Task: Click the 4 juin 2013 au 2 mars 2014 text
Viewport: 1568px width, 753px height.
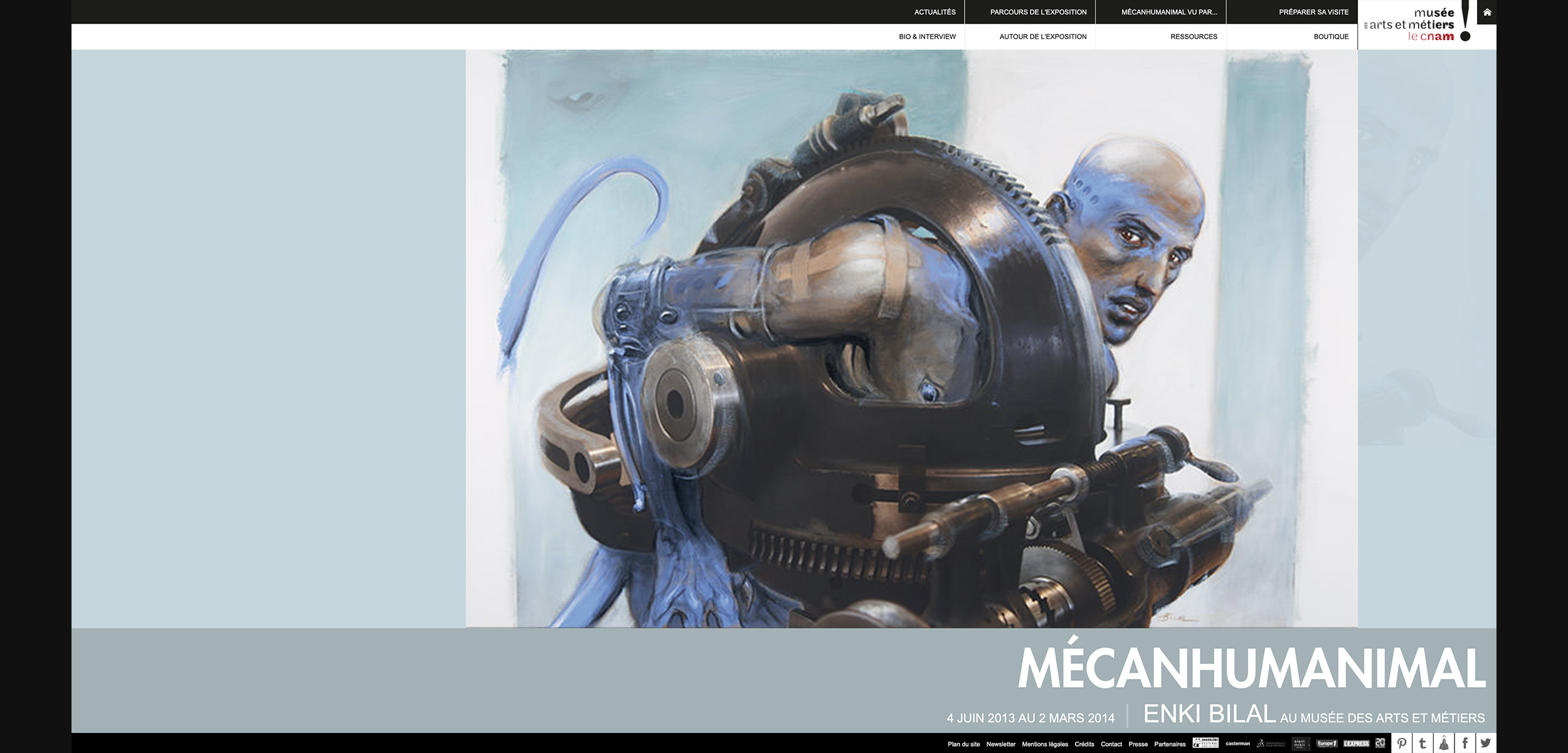Action: [1030, 718]
